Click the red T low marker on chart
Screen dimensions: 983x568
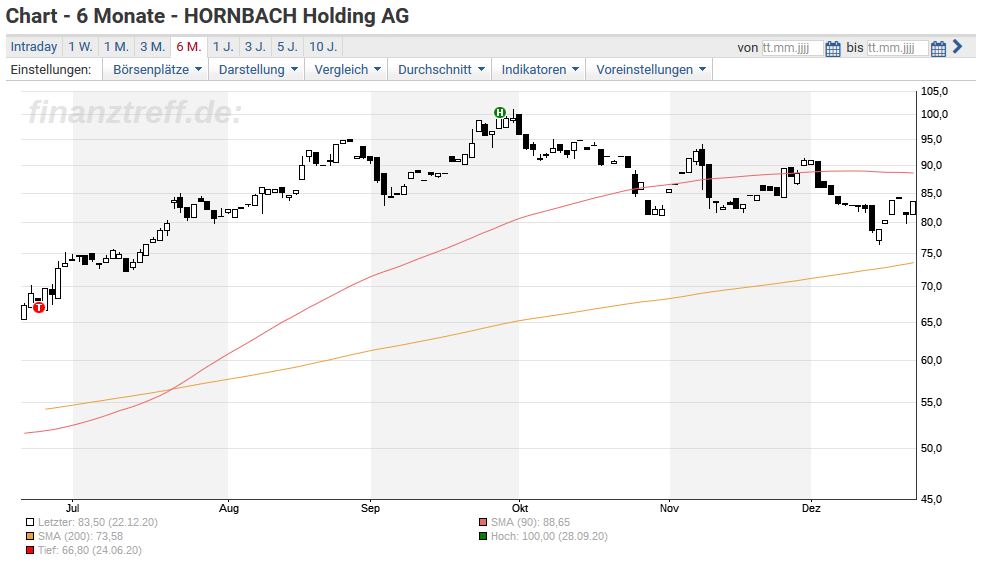click(x=39, y=307)
